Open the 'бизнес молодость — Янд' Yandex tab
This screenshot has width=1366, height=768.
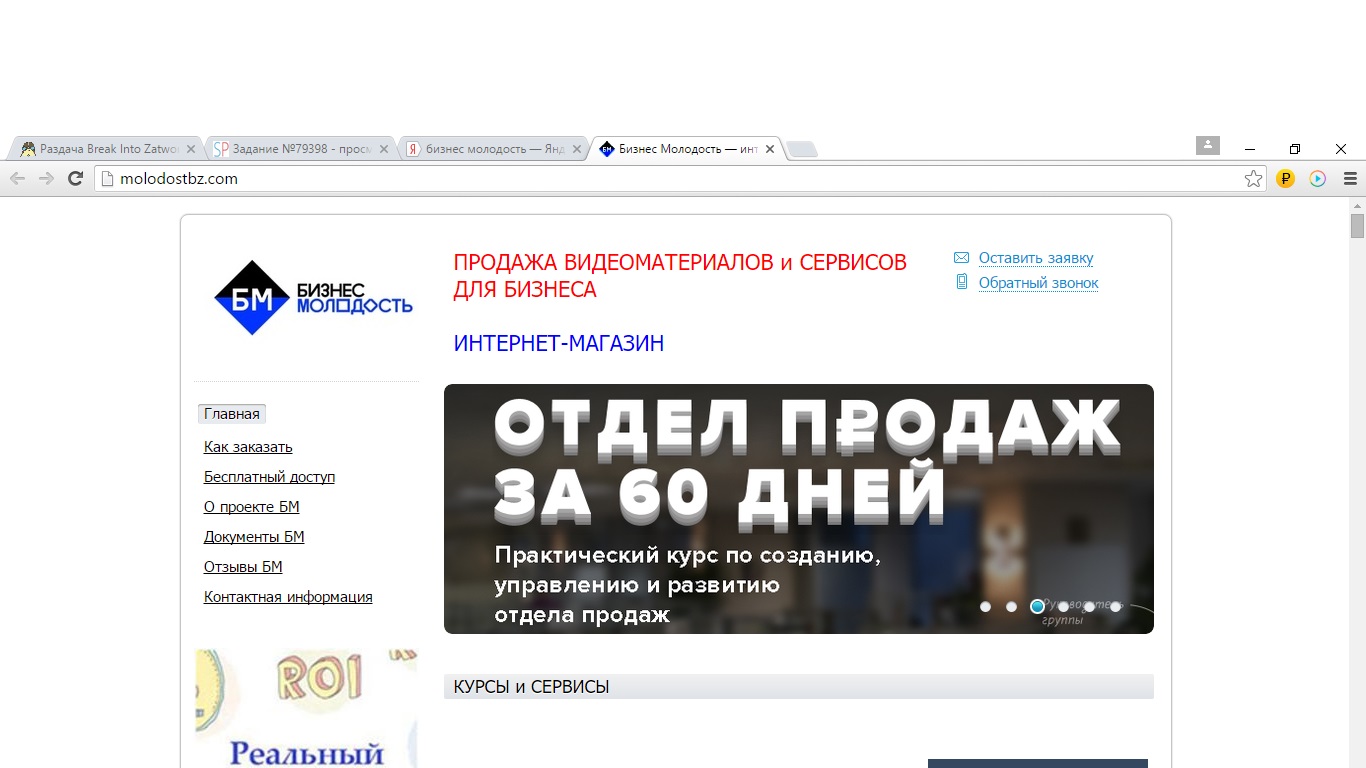point(494,149)
